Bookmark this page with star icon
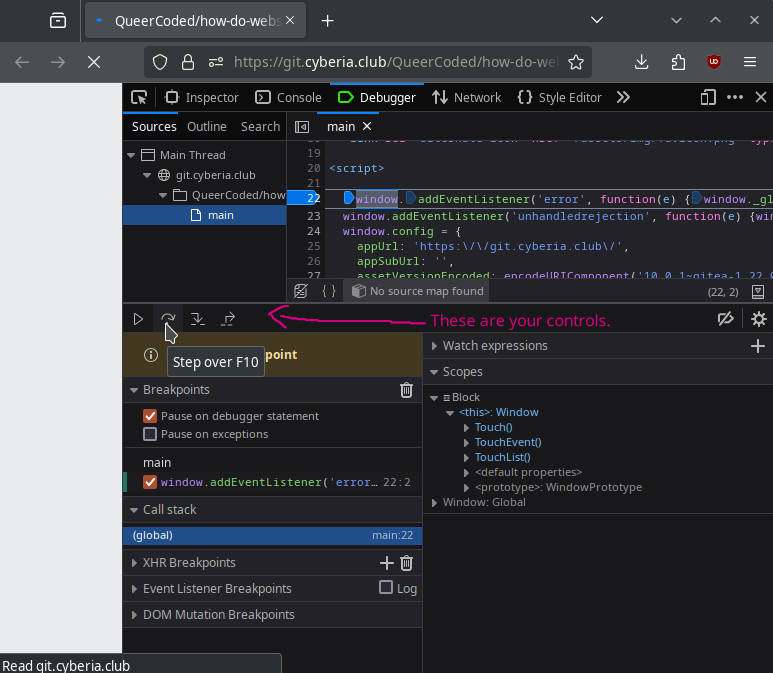The image size is (773, 673). tap(576, 62)
